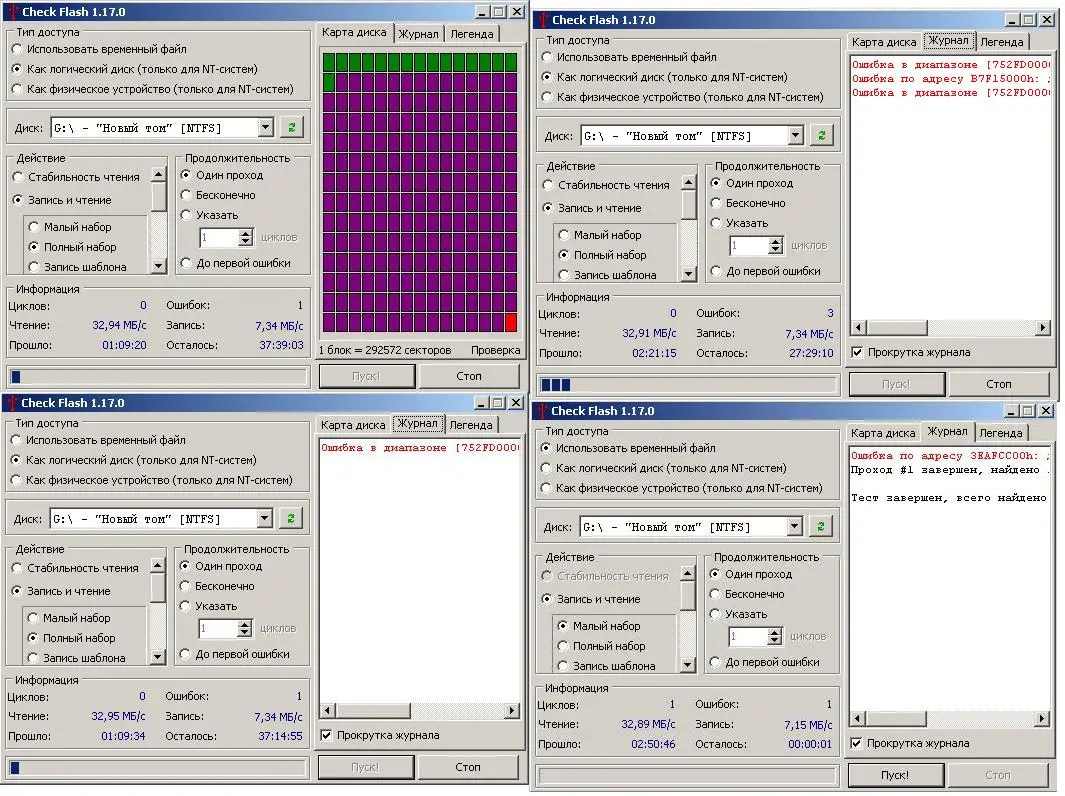The width and height of the screenshot is (1065, 796).
Task: Click action list scroll-up arrow in window showing 3 errors
Action: [x=689, y=182]
